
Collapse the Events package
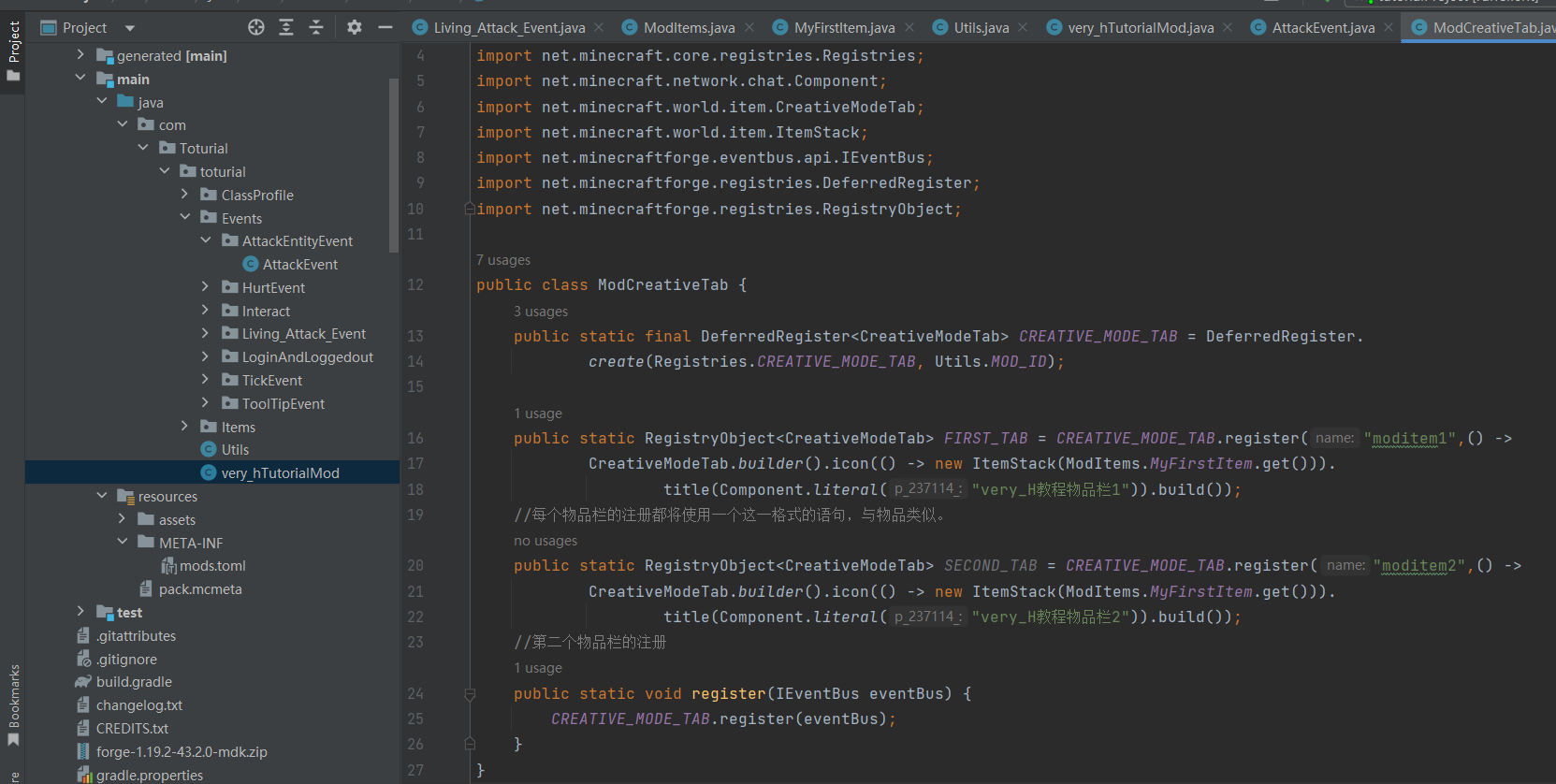click(x=184, y=217)
